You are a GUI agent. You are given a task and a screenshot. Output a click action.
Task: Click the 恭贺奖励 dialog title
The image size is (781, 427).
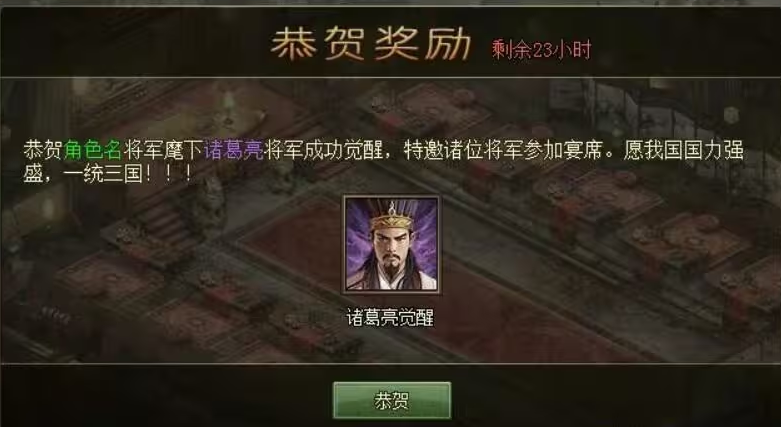[x=371, y=43]
